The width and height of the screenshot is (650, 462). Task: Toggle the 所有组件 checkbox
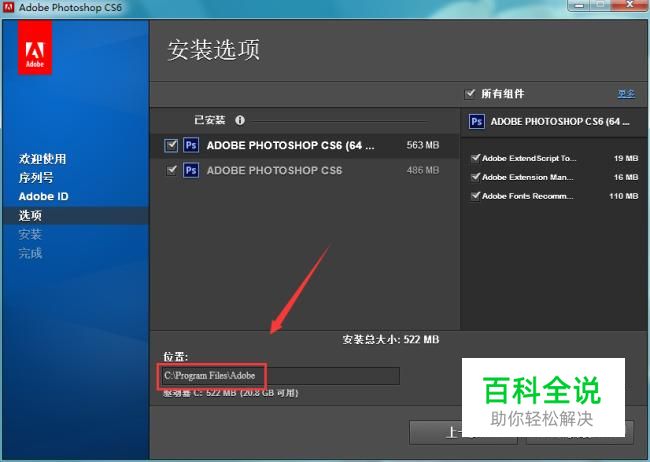(x=470, y=94)
